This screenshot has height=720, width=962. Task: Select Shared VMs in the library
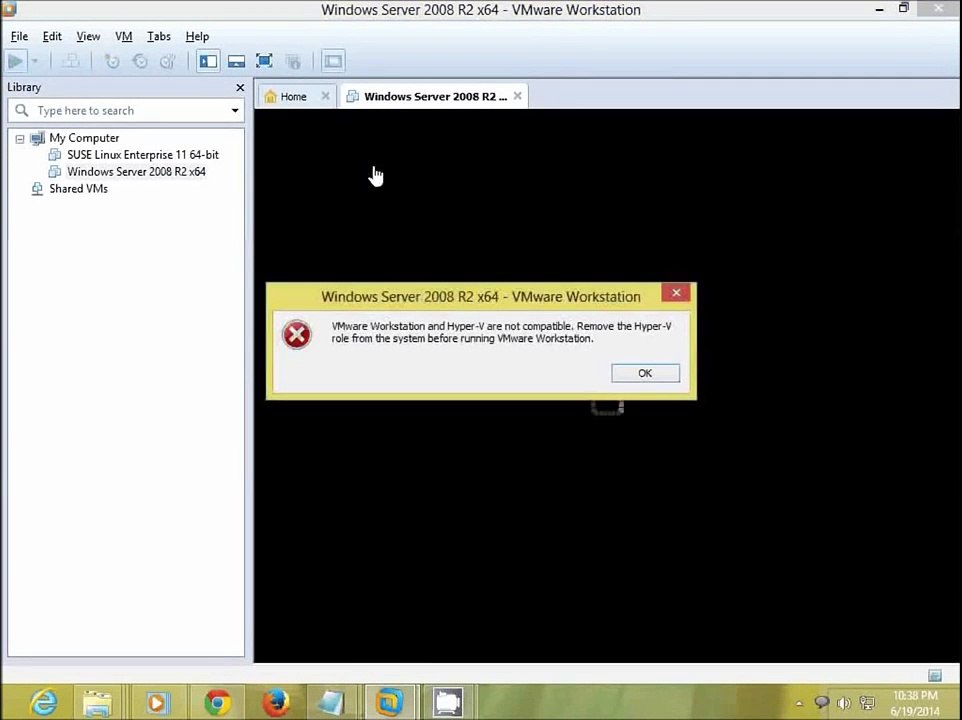(x=79, y=188)
